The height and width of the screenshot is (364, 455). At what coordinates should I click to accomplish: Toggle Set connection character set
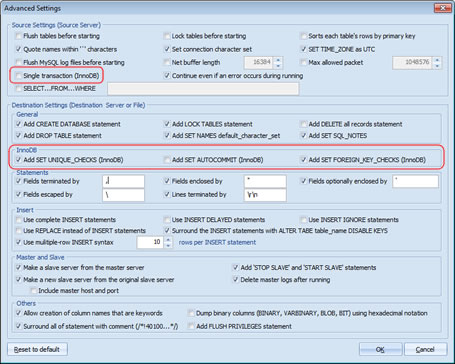(x=167, y=49)
